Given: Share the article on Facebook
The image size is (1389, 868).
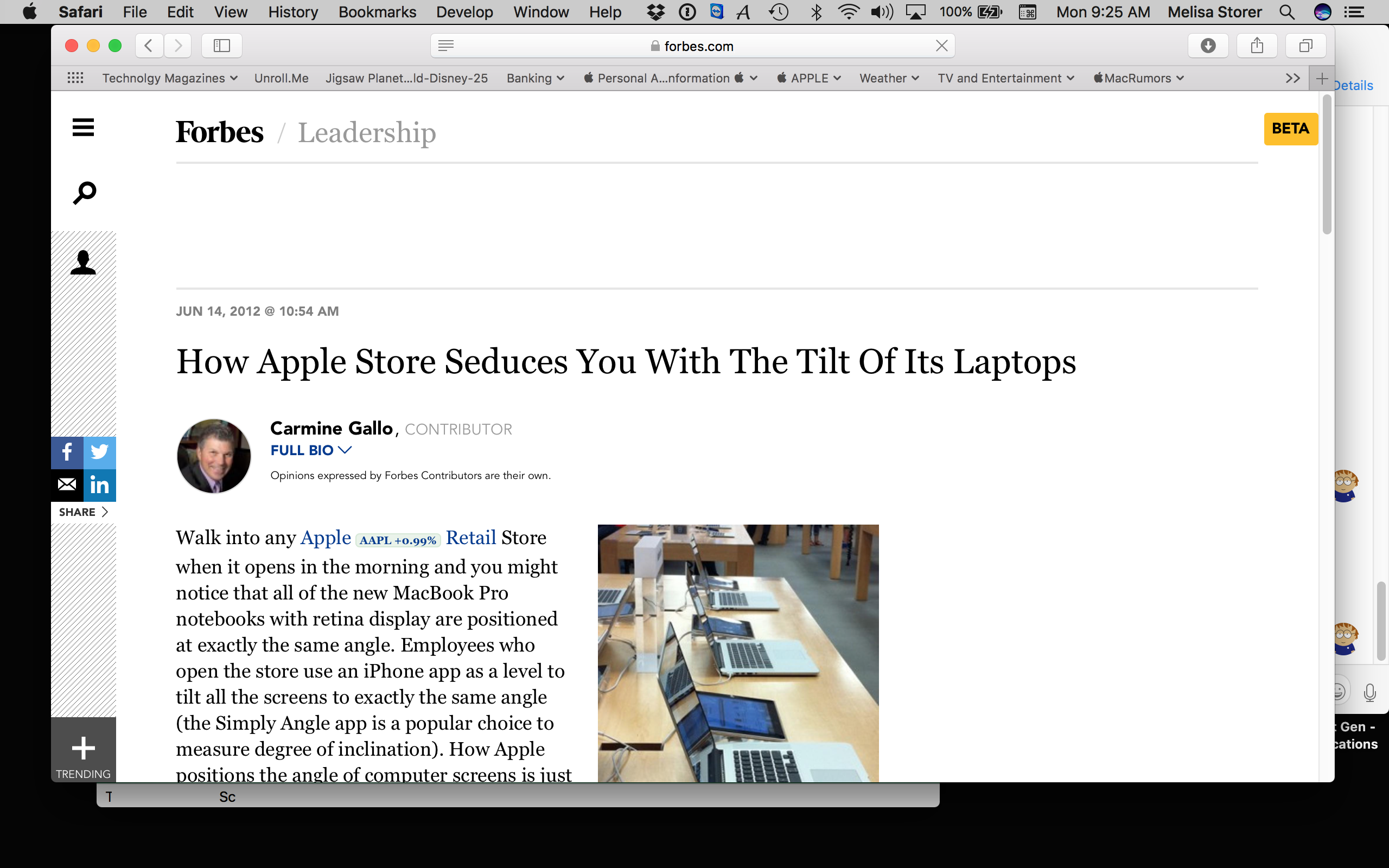Looking at the screenshot, I should 67,452.
